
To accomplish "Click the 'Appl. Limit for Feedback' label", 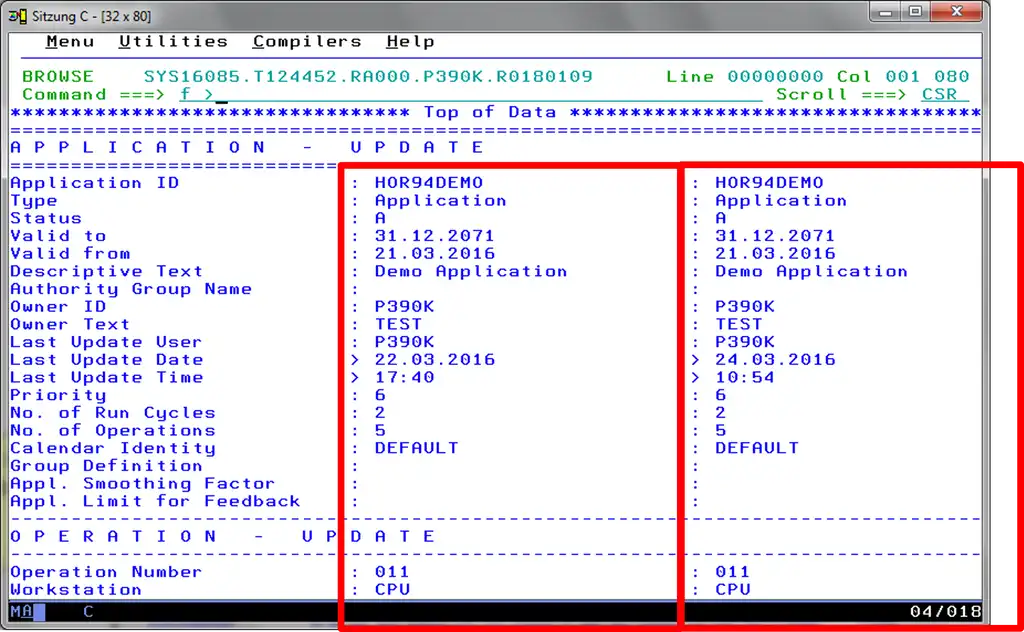I will (x=155, y=501).
